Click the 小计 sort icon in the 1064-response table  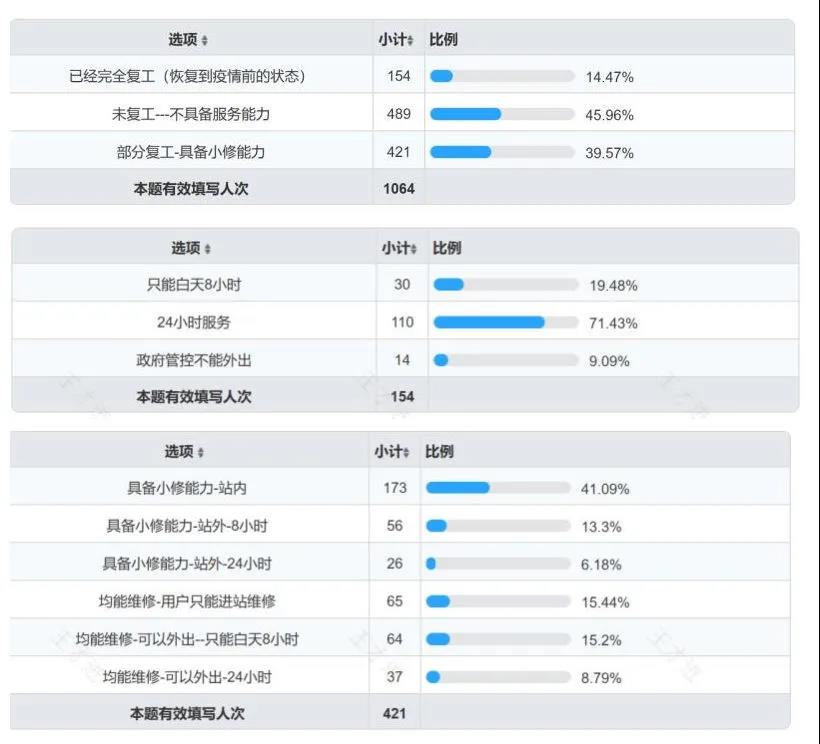pos(411,41)
